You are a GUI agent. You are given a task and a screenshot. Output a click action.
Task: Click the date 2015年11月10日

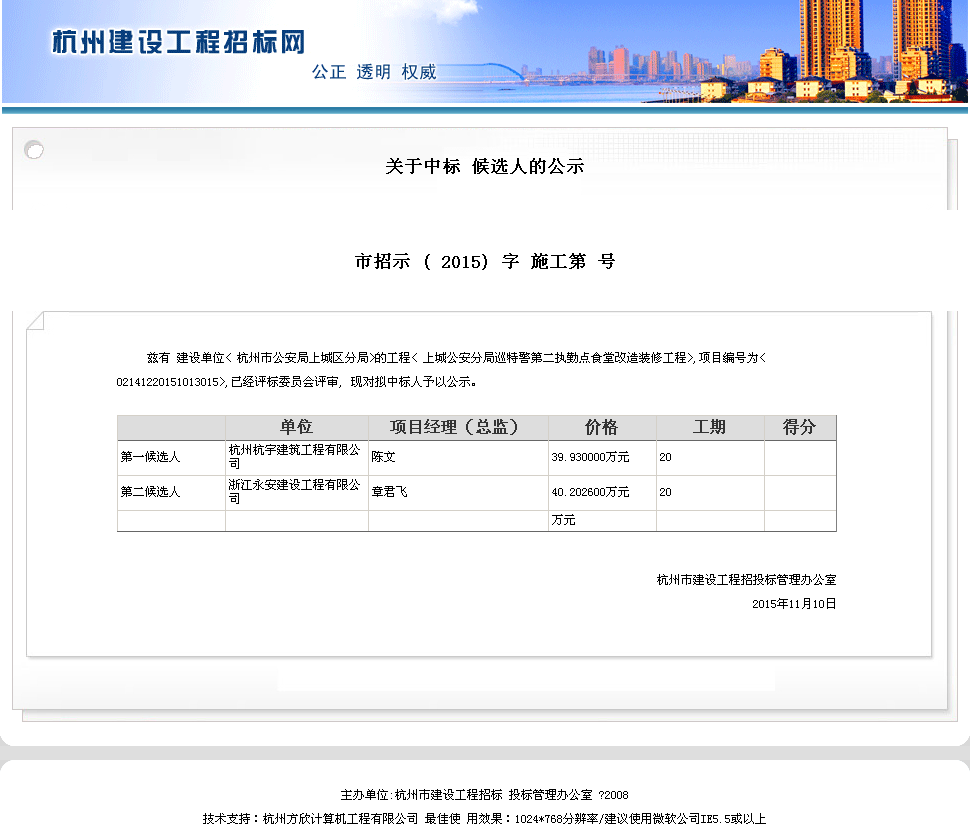click(794, 604)
